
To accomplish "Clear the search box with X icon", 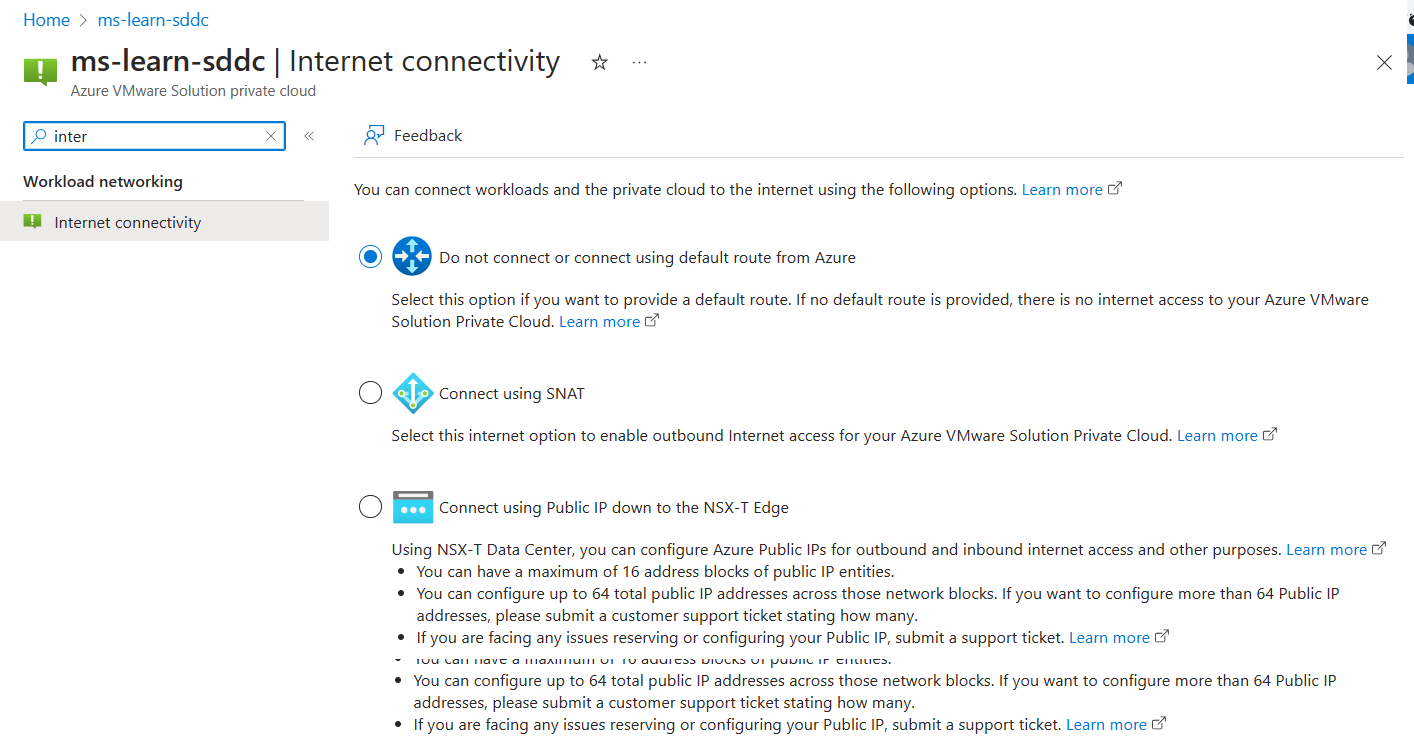I will click(x=271, y=136).
